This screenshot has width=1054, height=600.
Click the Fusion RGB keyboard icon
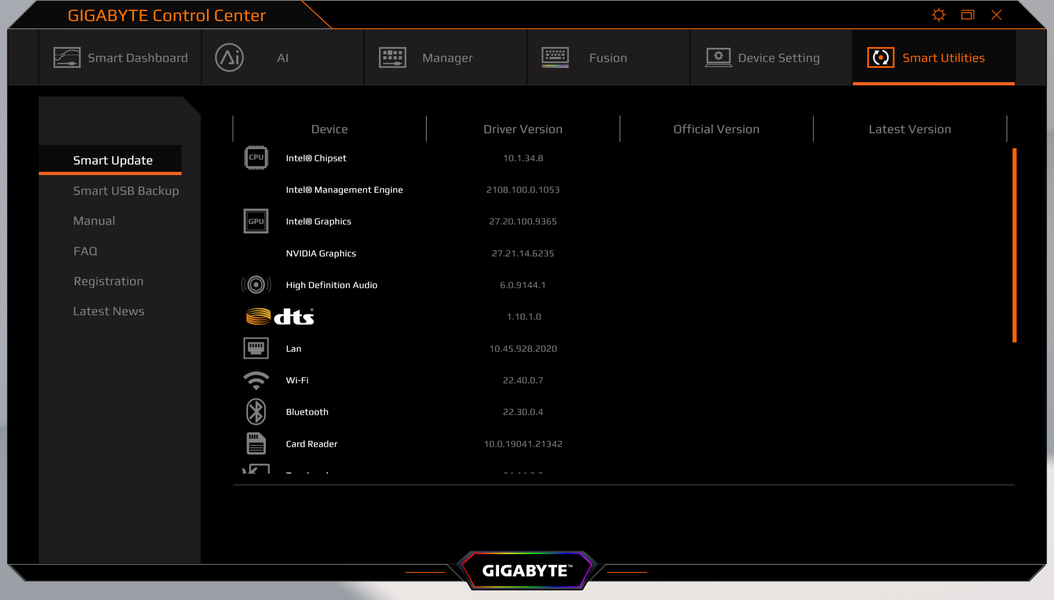coord(555,58)
